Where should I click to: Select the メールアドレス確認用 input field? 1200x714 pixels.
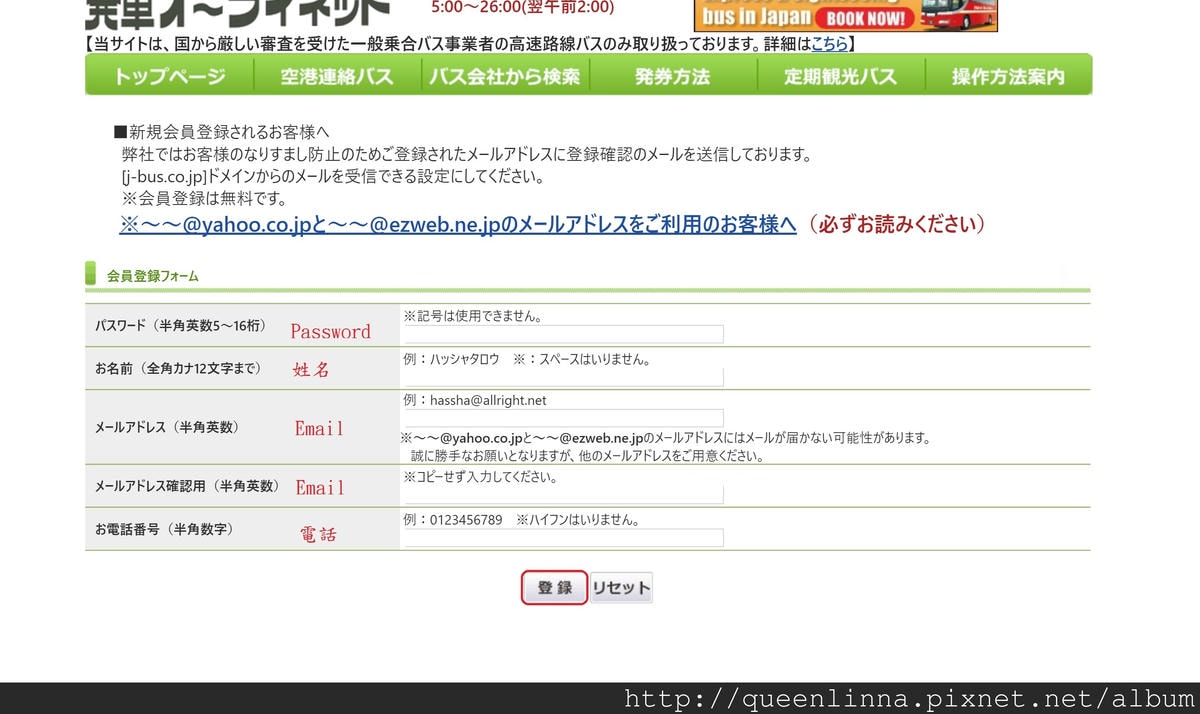pos(563,494)
